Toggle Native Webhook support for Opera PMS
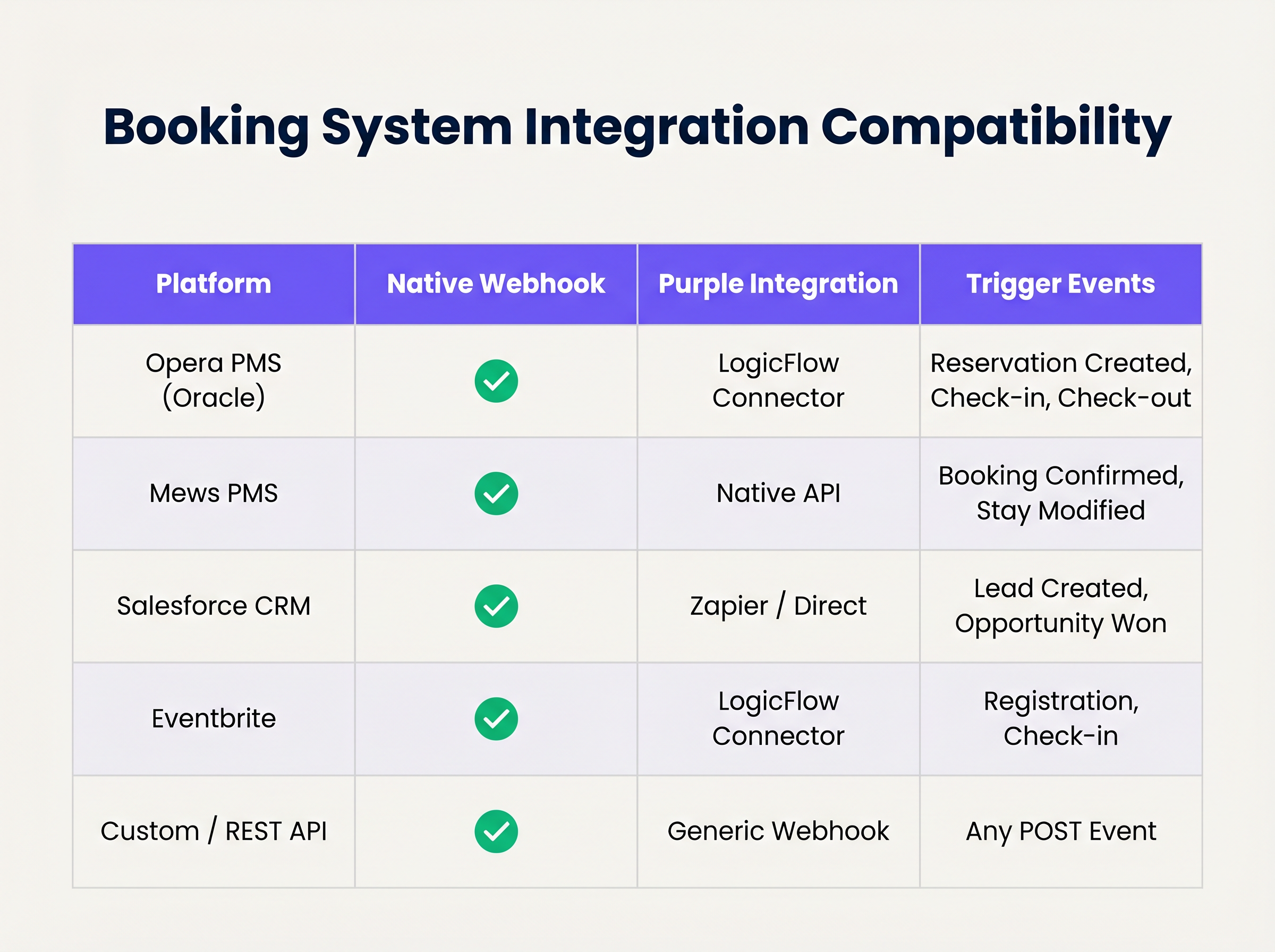The image size is (1275, 952). coord(496,380)
